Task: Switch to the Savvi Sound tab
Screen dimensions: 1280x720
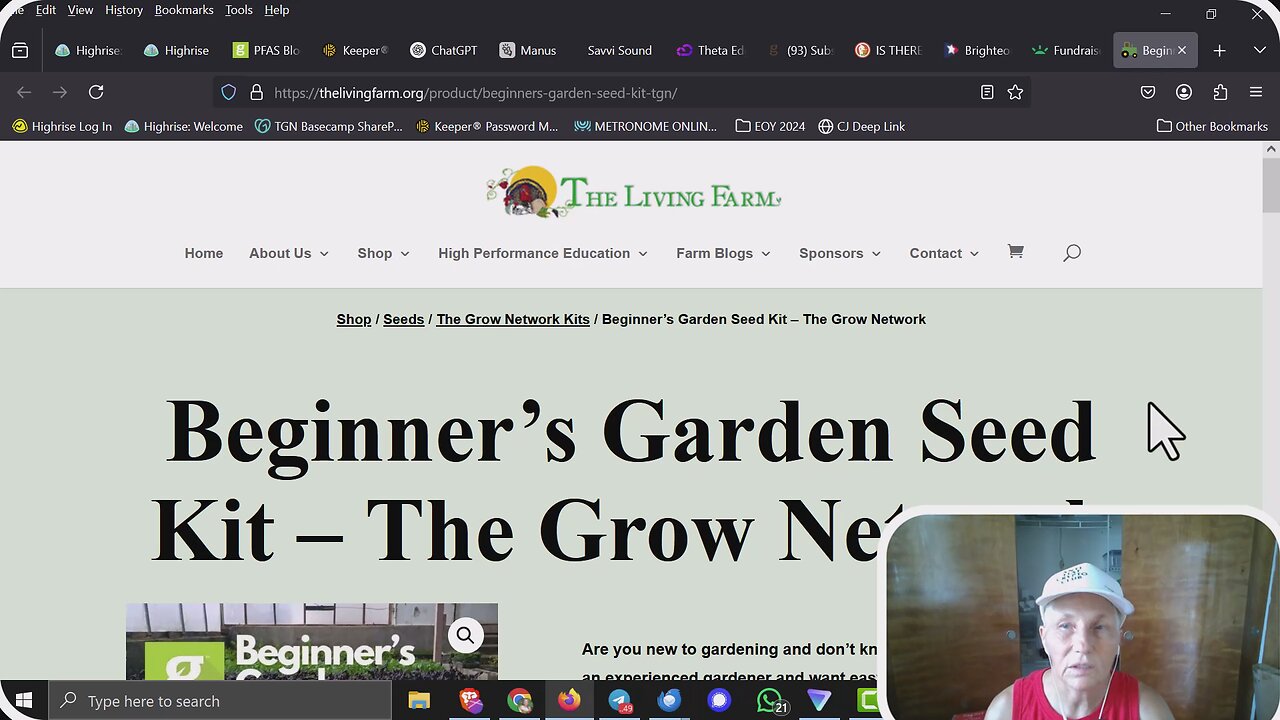Action: 619,50
